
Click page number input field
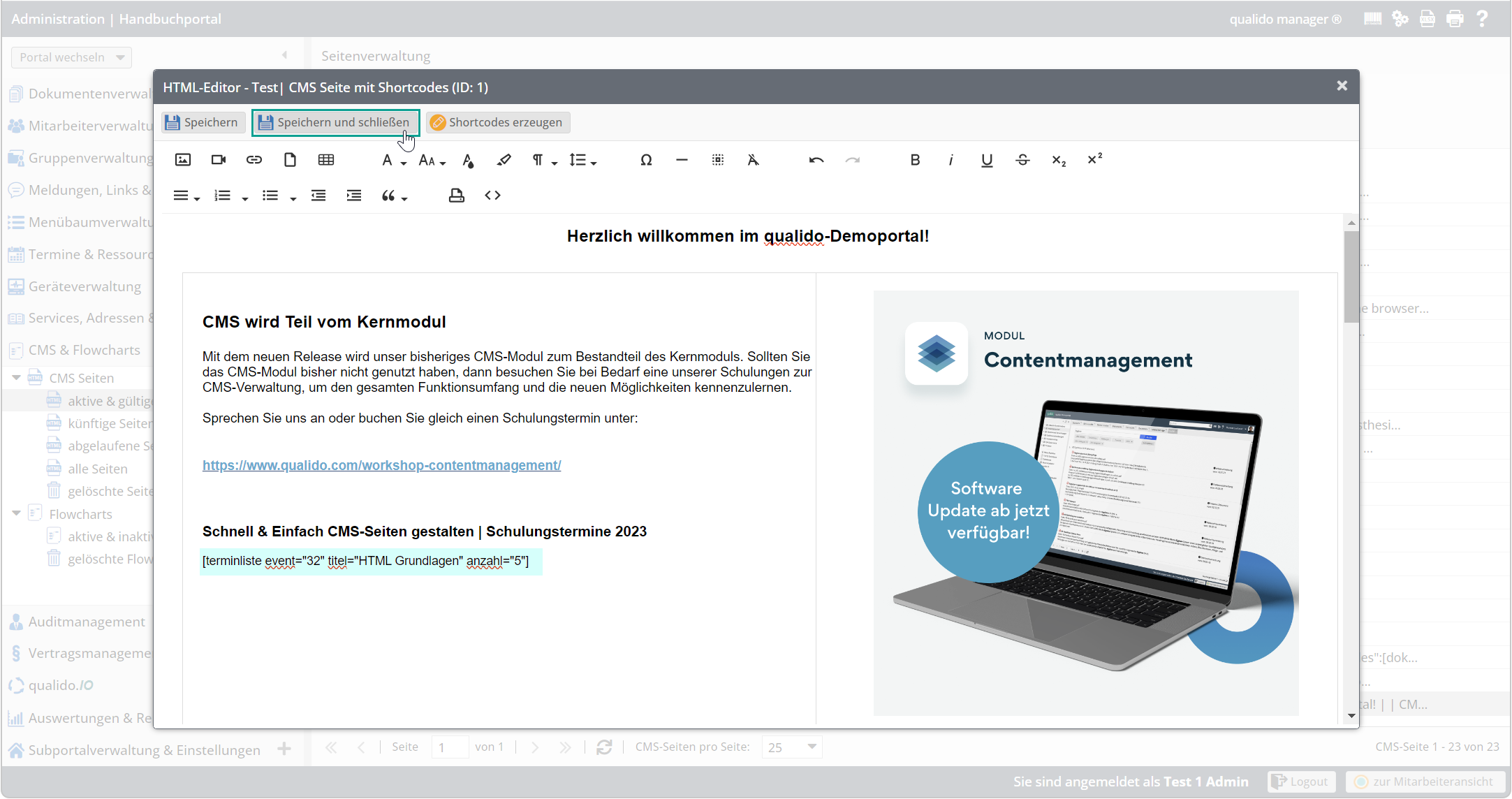point(450,747)
